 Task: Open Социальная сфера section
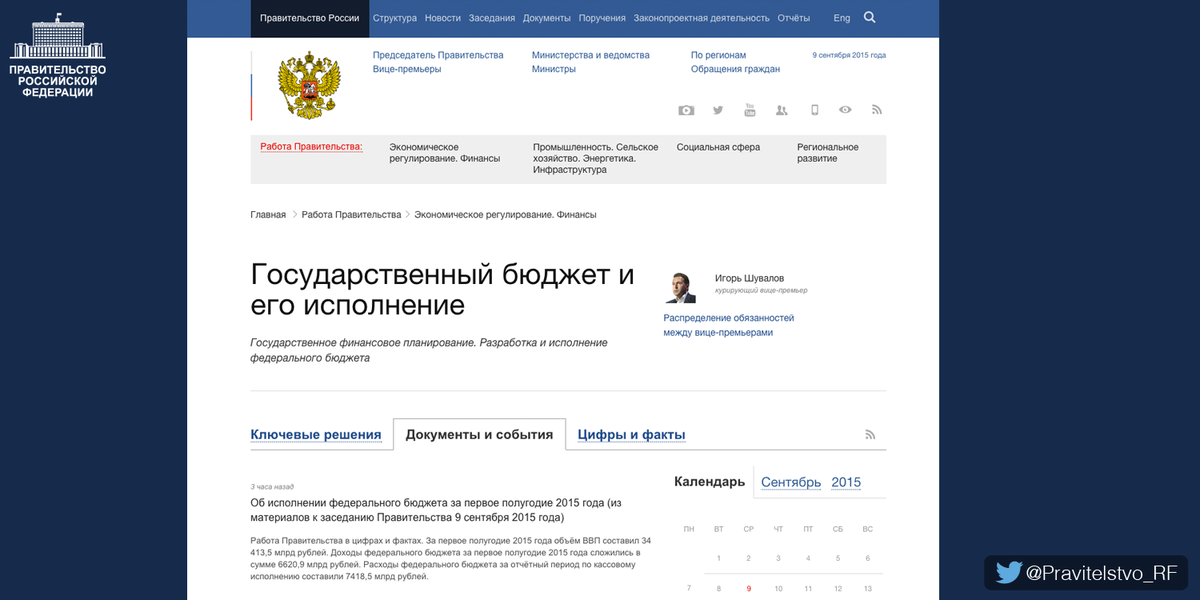point(718,147)
